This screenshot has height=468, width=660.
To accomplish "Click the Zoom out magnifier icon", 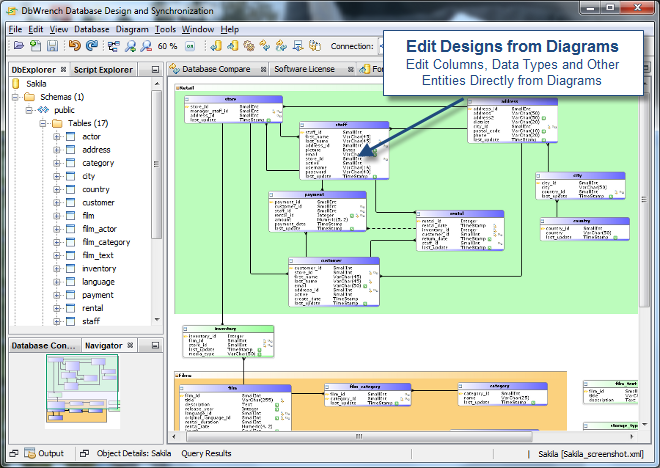I will click(x=144, y=46).
